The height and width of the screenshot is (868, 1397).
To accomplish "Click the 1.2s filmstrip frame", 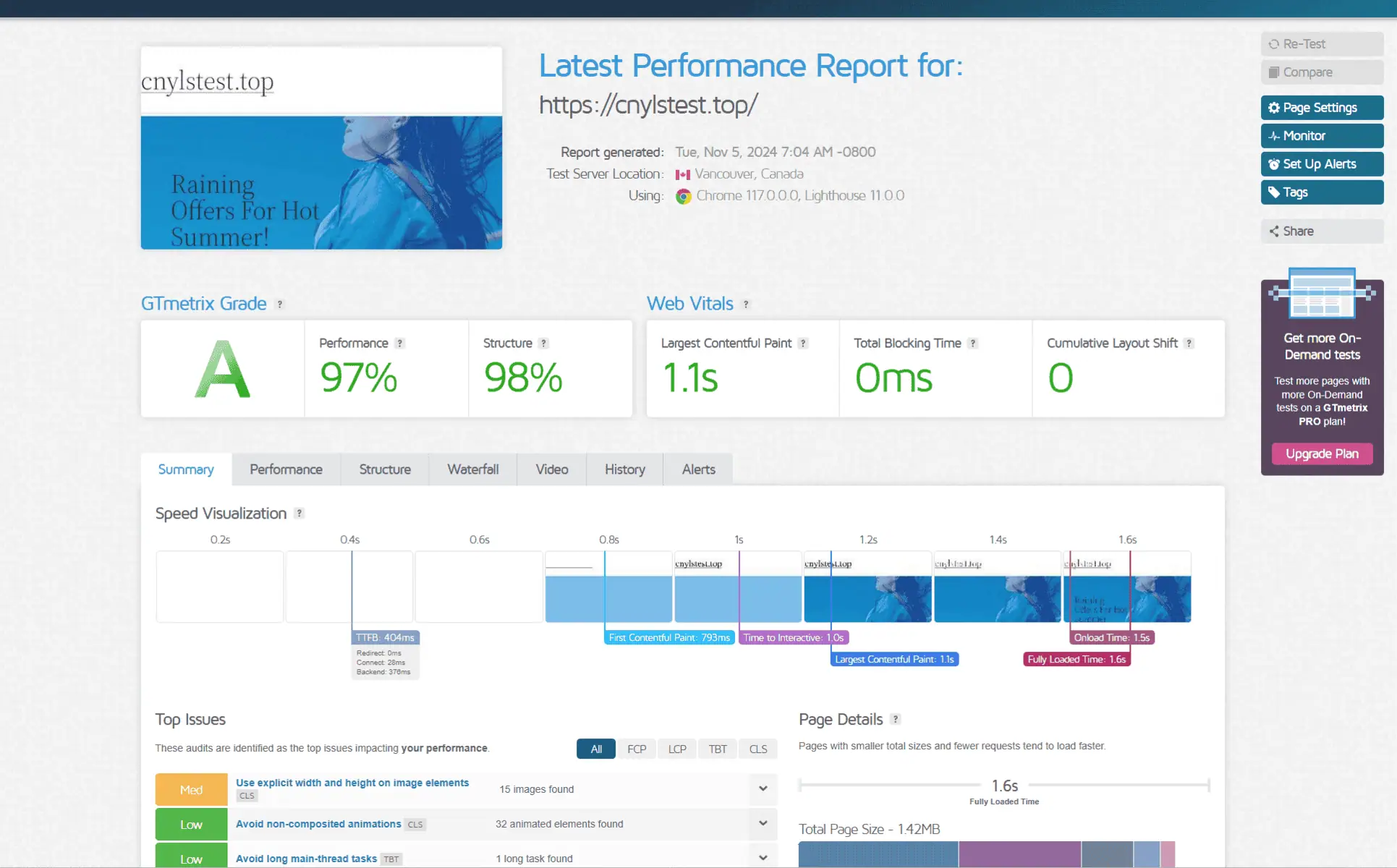I will [867, 587].
